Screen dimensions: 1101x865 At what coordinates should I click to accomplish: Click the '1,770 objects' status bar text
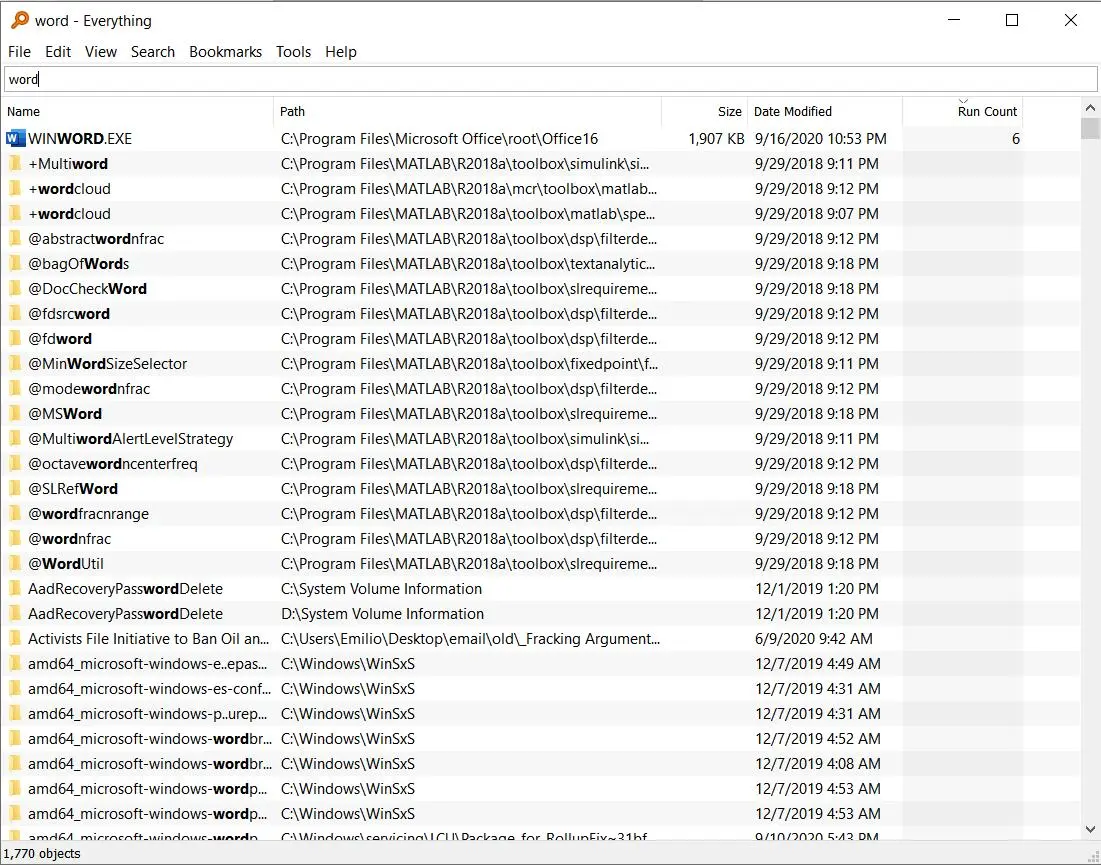pos(42,854)
